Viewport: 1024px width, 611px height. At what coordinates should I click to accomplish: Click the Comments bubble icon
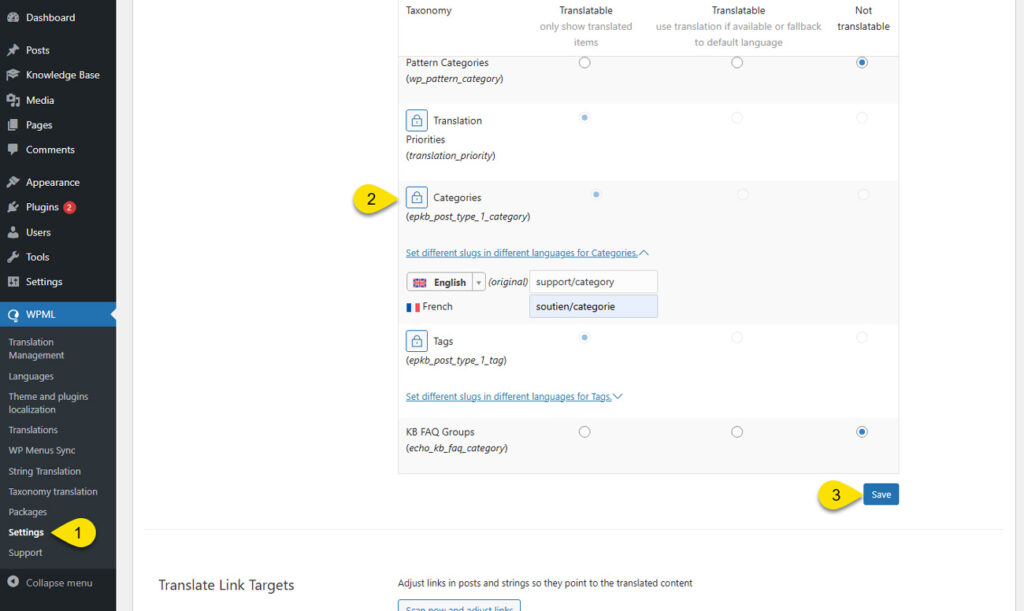pos(12,149)
